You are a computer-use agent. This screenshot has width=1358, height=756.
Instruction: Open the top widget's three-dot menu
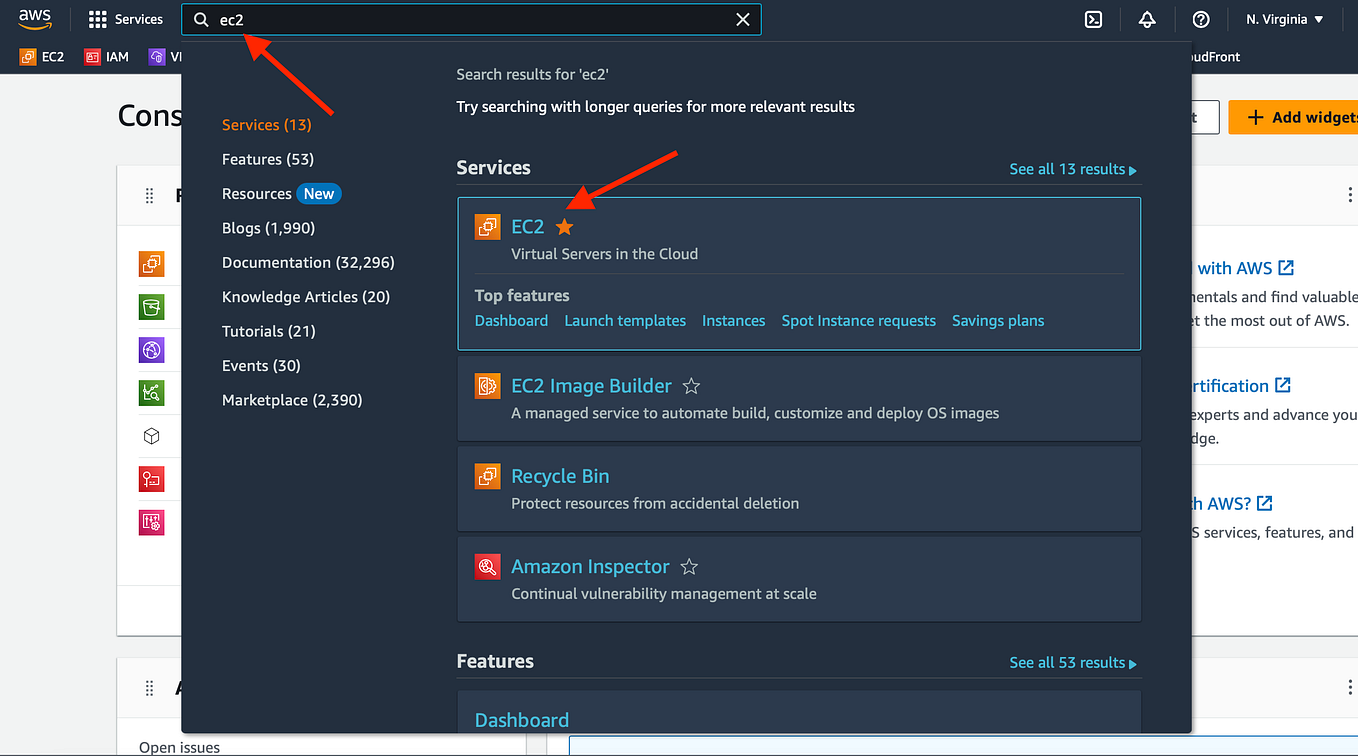1351,194
